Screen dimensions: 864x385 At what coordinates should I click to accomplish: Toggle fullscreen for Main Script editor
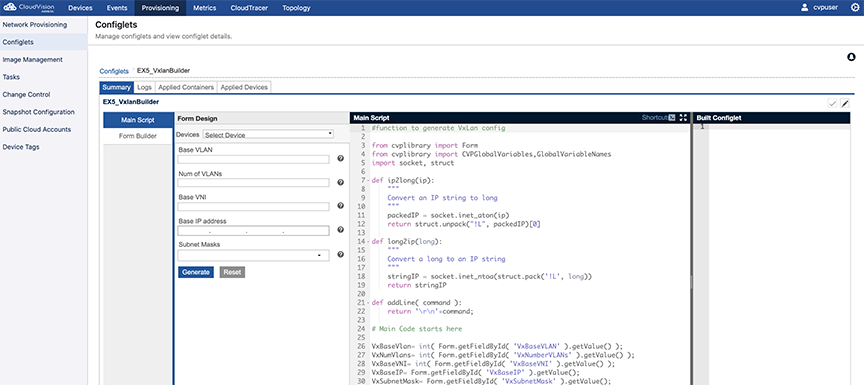(683, 117)
